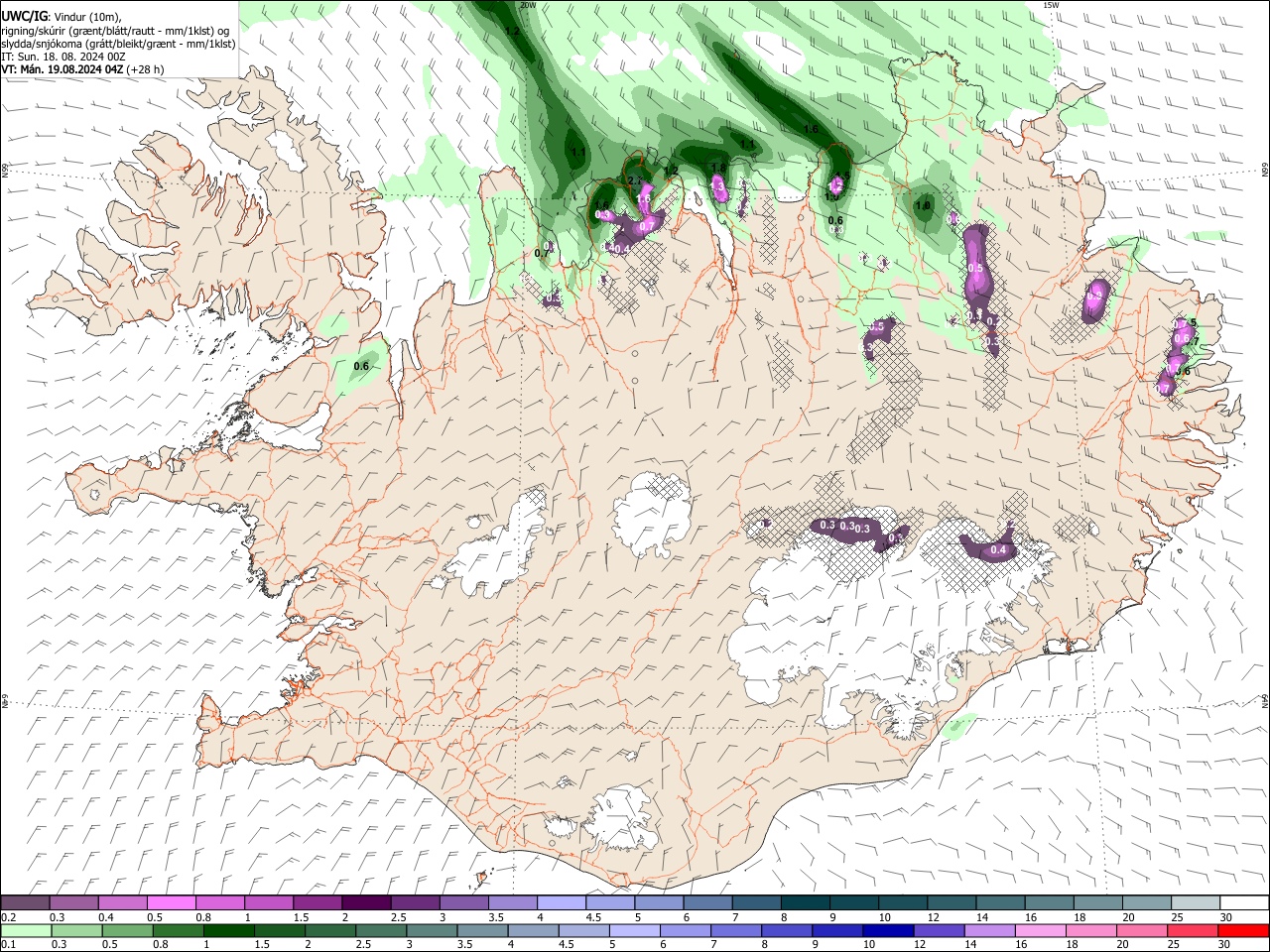1270x952 pixels.
Task: Pick the rain legend swatch from 0.3 to 0.5
Action: [76, 930]
